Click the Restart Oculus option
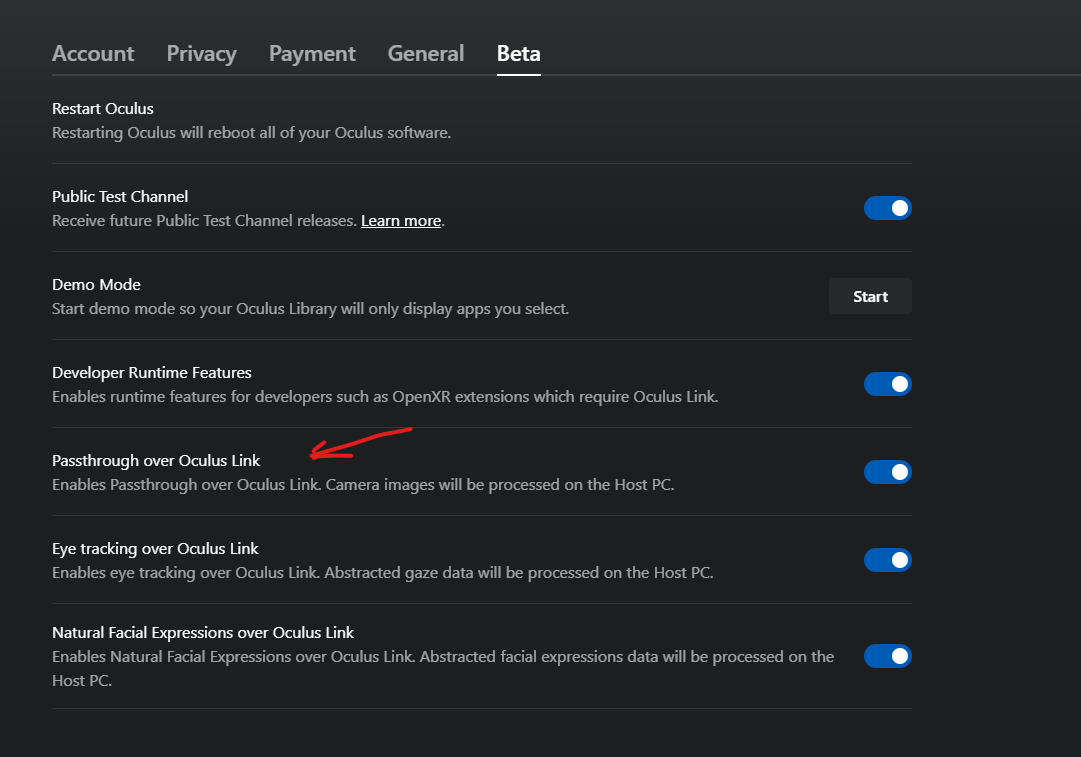The height and width of the screenshot is (757, 1081). 102,108
